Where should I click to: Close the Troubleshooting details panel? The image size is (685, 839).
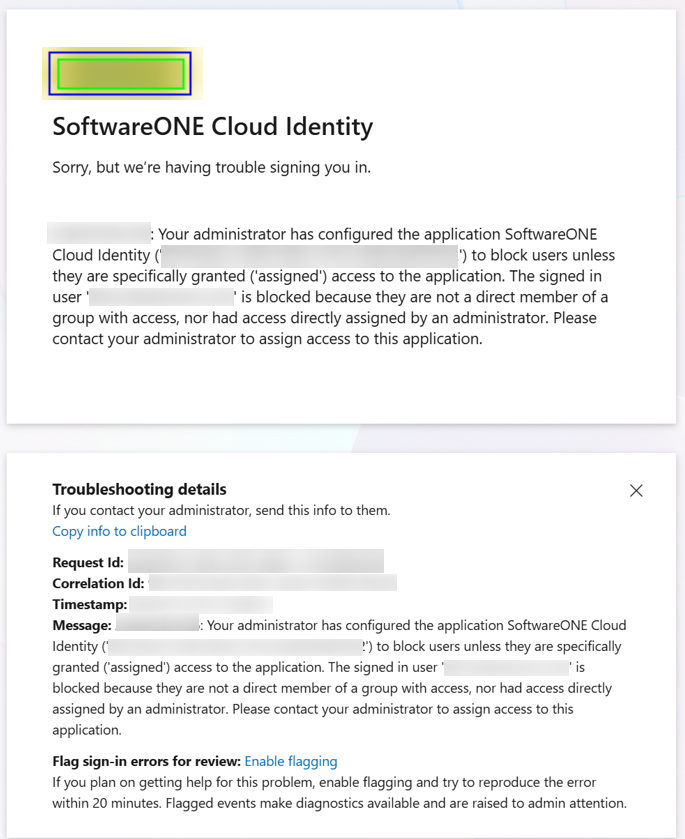pyautogui.click(x=636, y=490)
